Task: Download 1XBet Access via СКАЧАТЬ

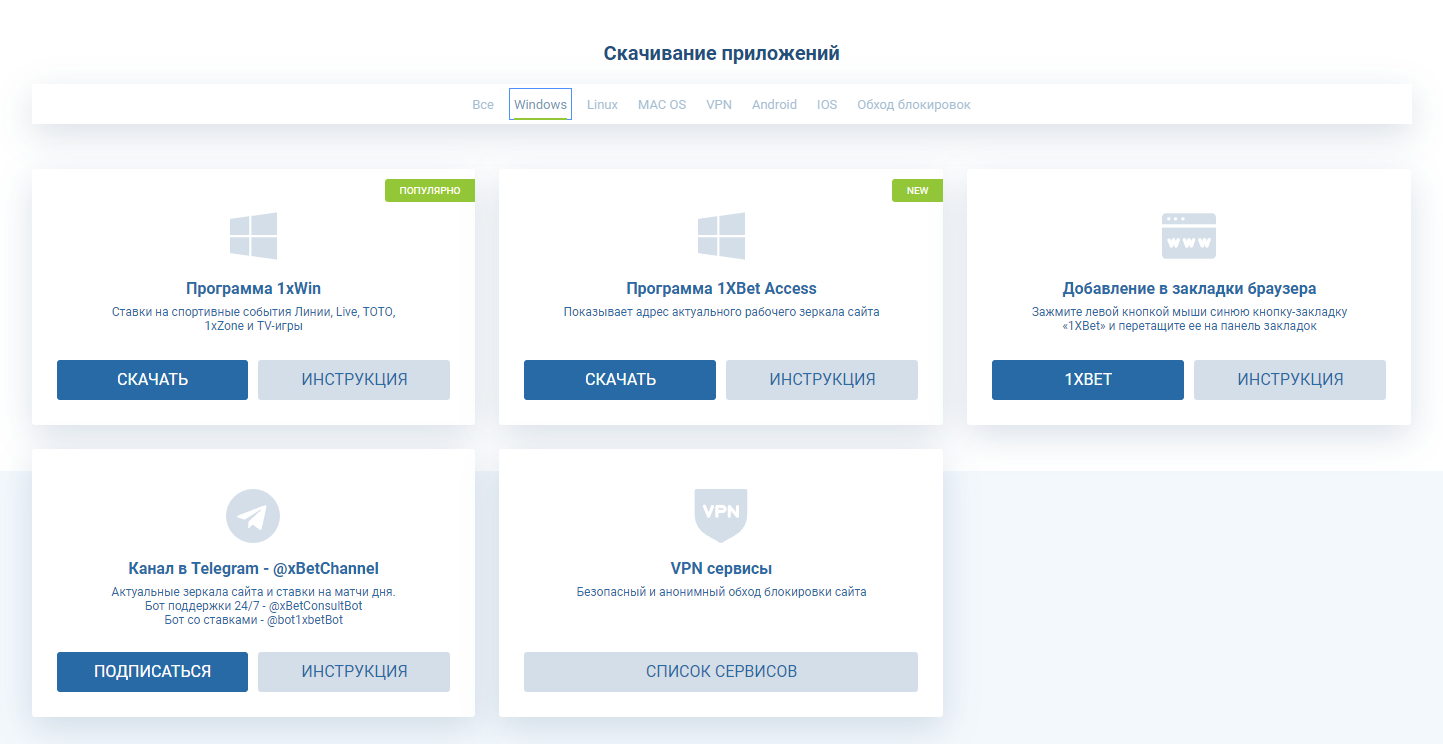Action: click(620, 380)
